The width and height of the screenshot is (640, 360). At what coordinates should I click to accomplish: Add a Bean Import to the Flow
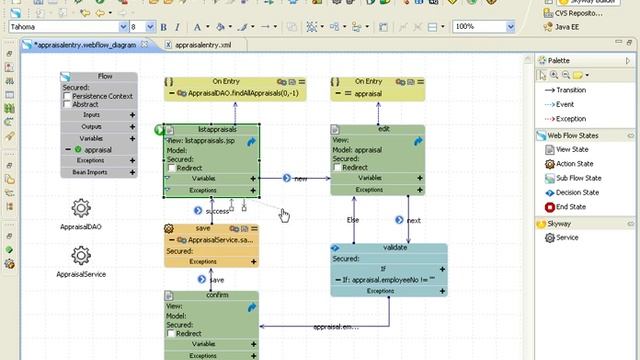(132, 173)
